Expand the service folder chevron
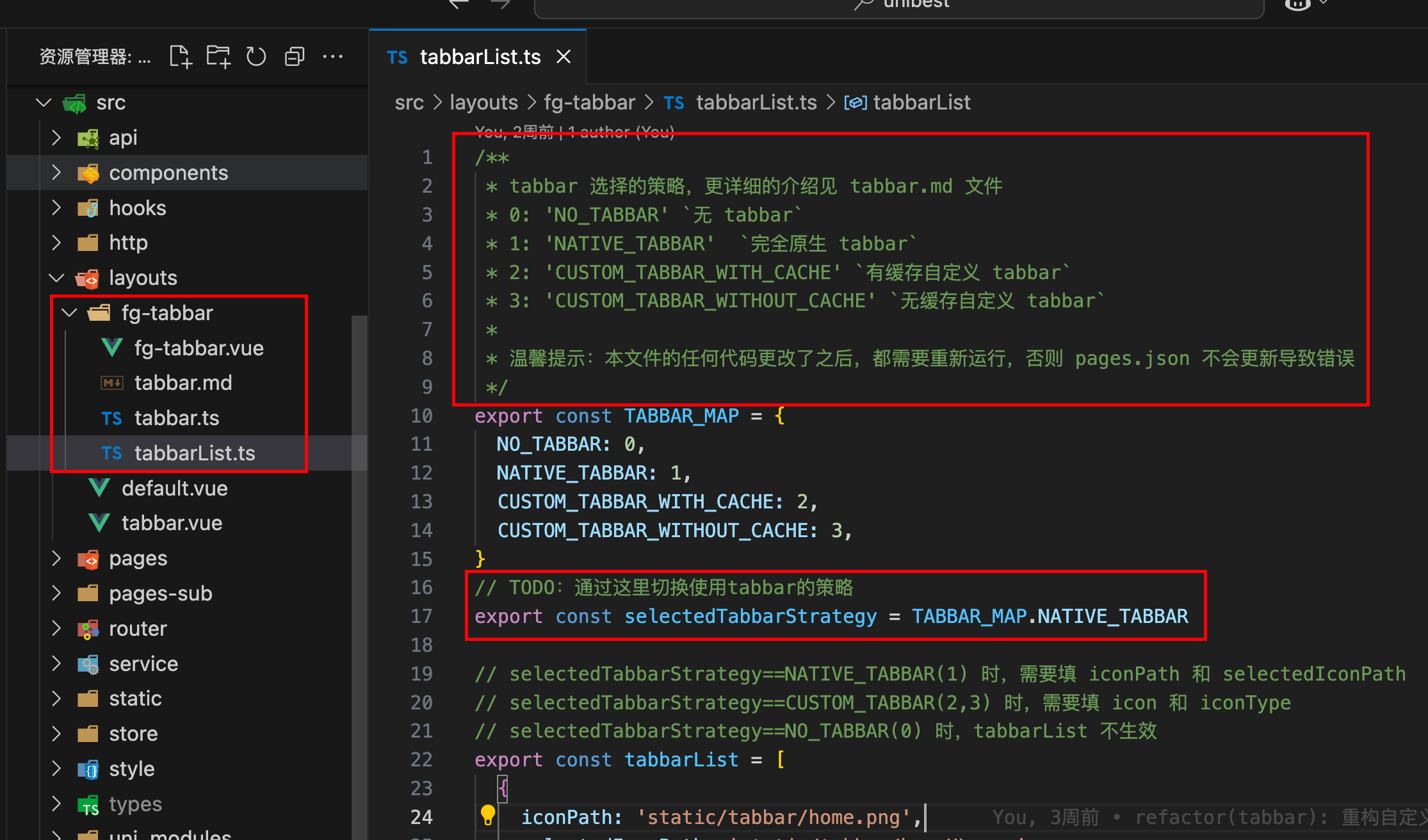1428x840 pixels. [56, 663]
